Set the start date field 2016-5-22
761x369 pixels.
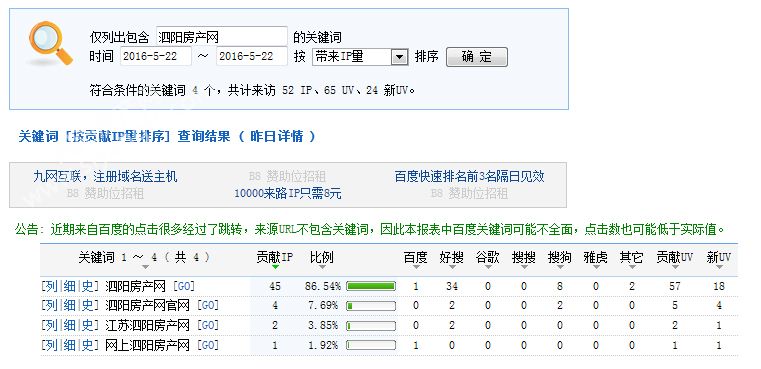point(156,56)
